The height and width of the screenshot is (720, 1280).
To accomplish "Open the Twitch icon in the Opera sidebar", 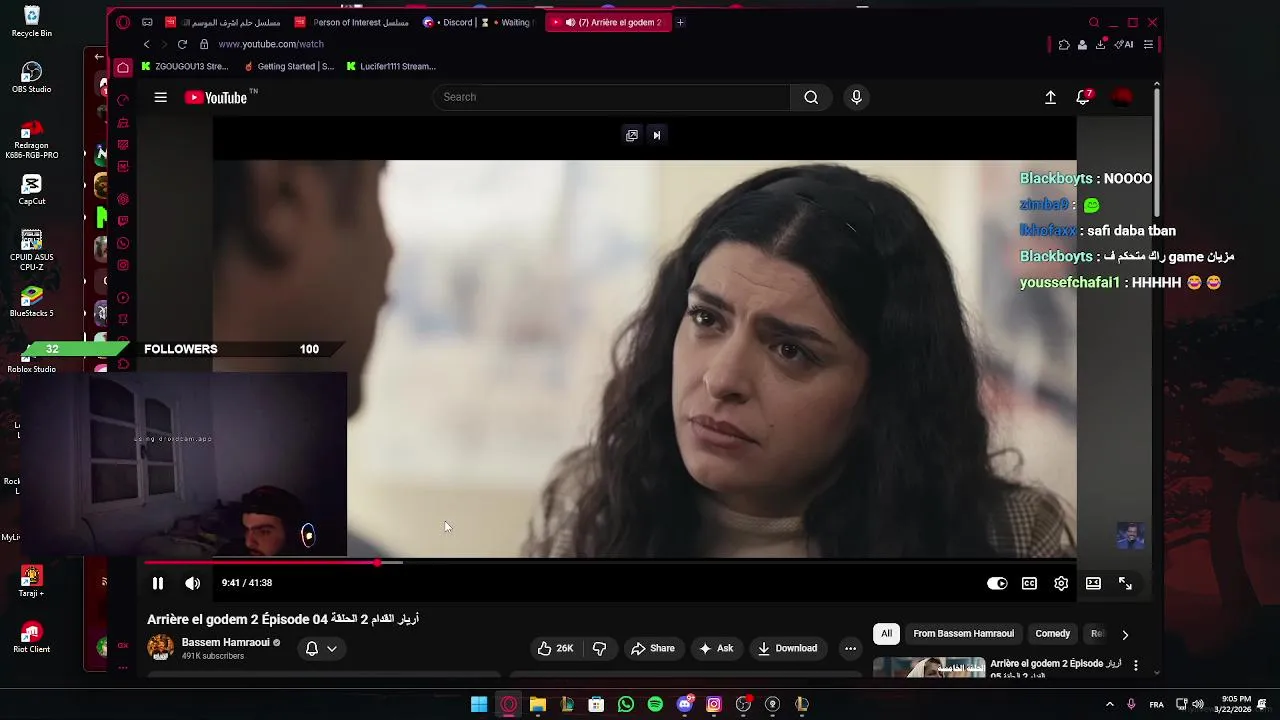I will [123, 221].
